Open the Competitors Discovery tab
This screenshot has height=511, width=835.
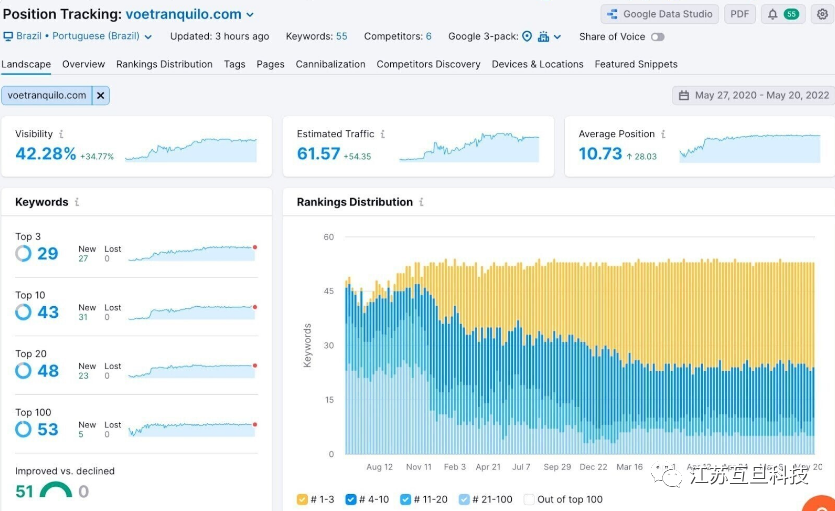pyautogui.click(x=428, y=64)
